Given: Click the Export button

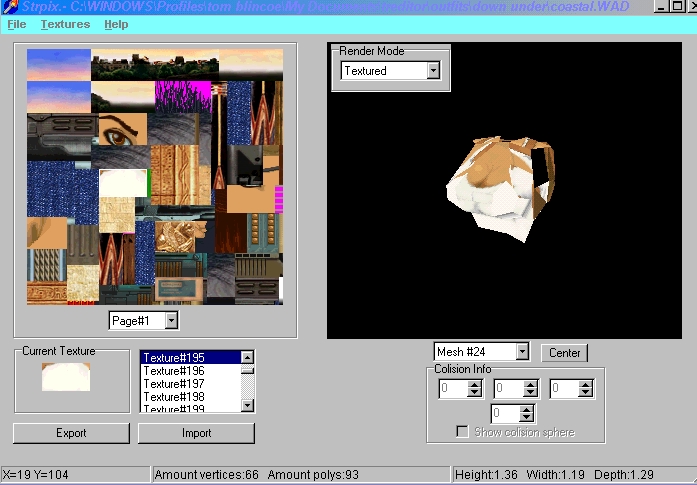Looking at the screenshot, I should pos(71,433).
